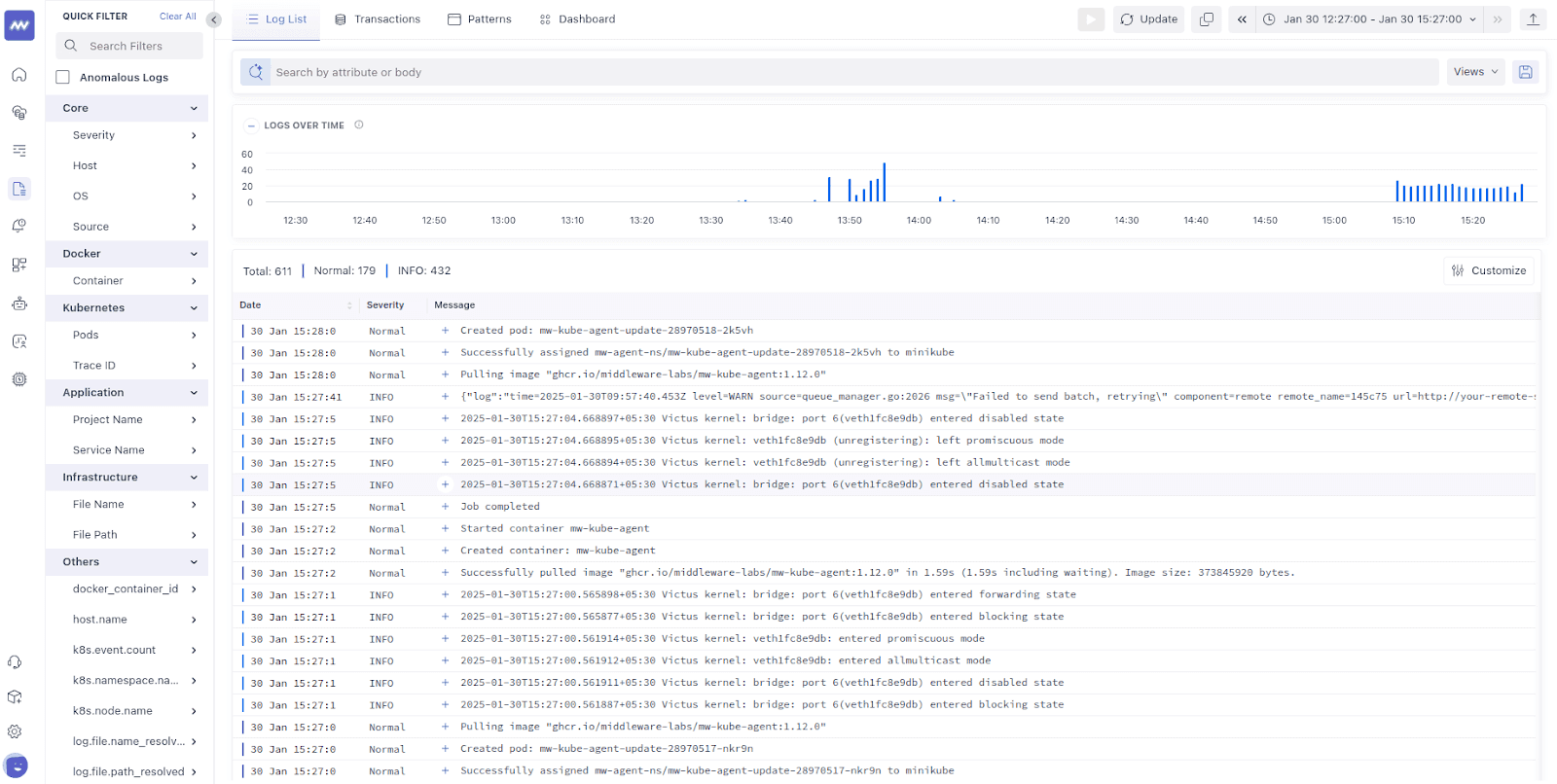Viewport: 1557px width, 784px height.
Task: Toggle the Anomalous Logs checkbox
Action: coord(63,77)
